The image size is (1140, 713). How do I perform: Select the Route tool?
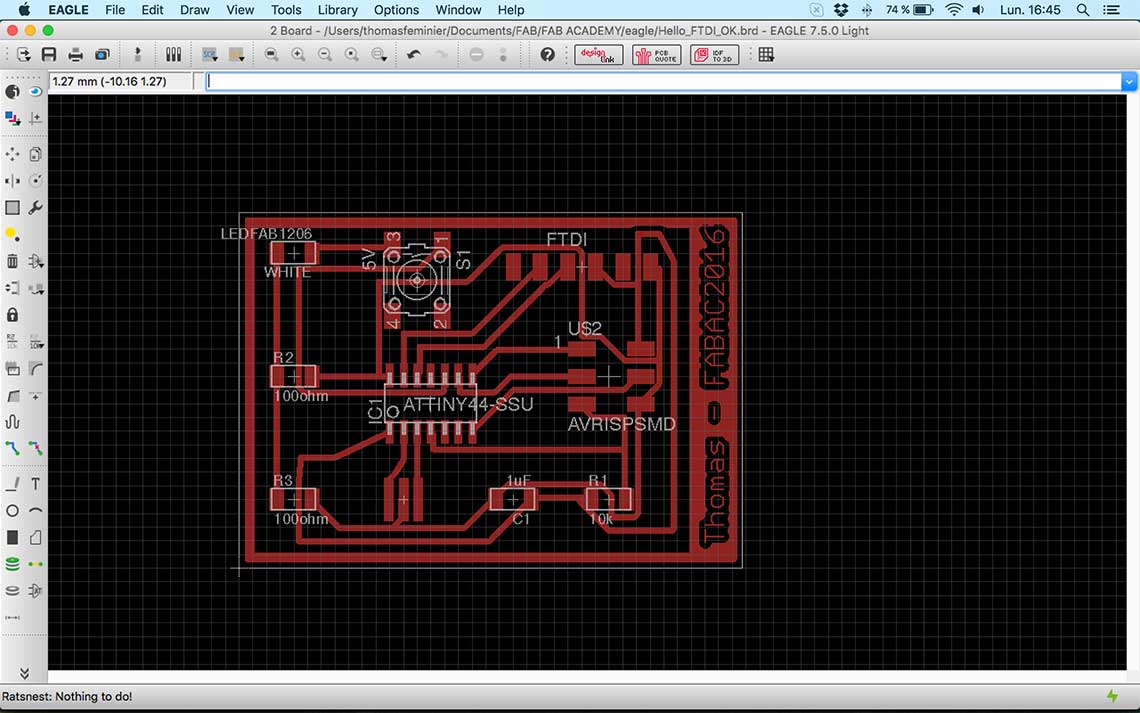[12, 448]
